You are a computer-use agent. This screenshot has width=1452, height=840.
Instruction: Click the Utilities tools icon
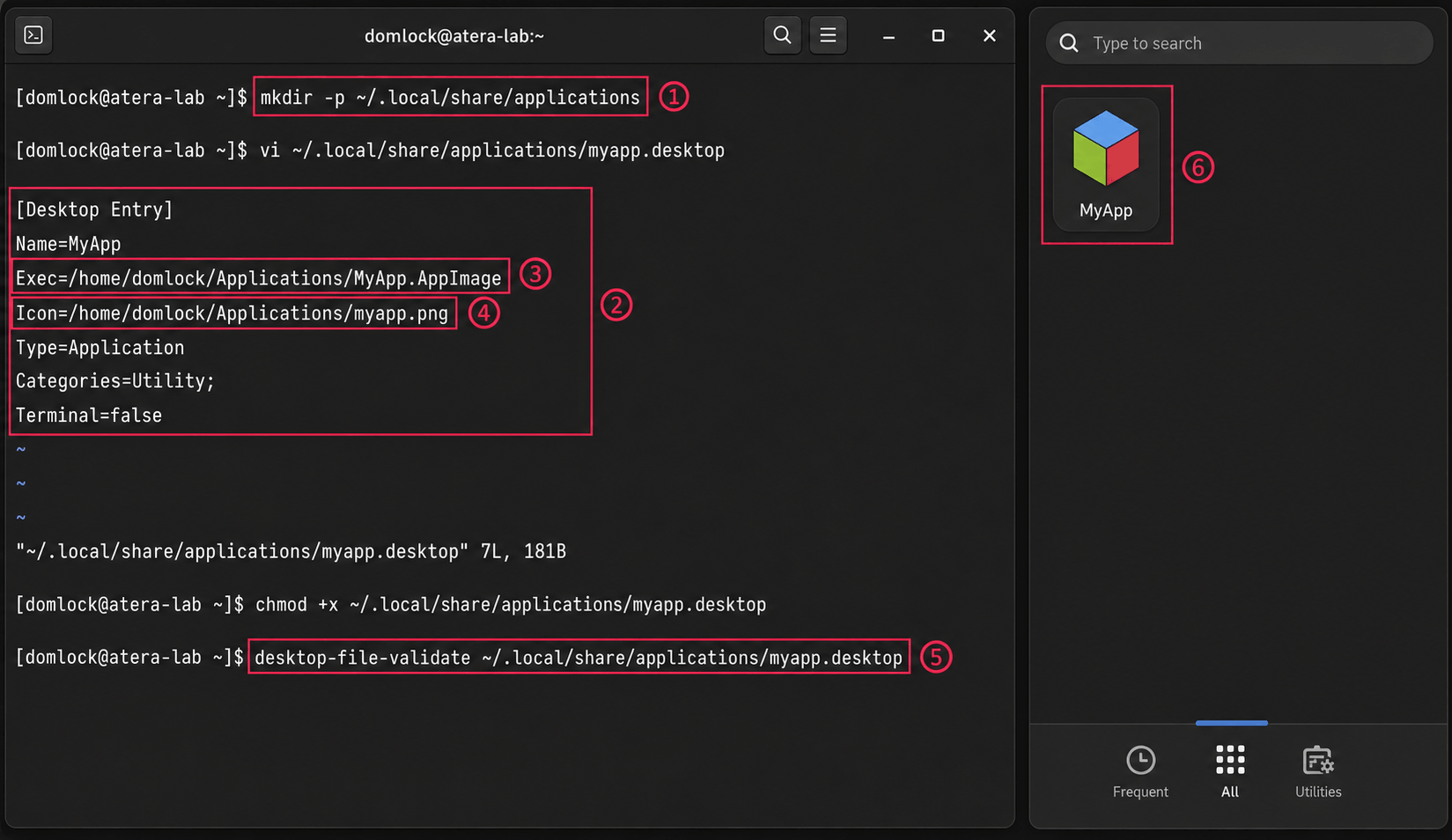pos(1318,760)
